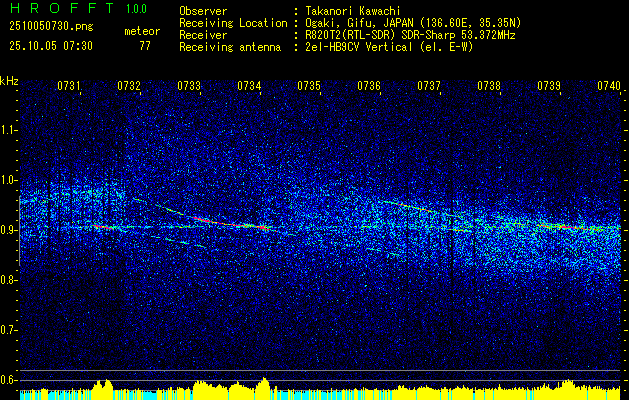Click the 0.6 kHz axis label

tap(9, 380)
